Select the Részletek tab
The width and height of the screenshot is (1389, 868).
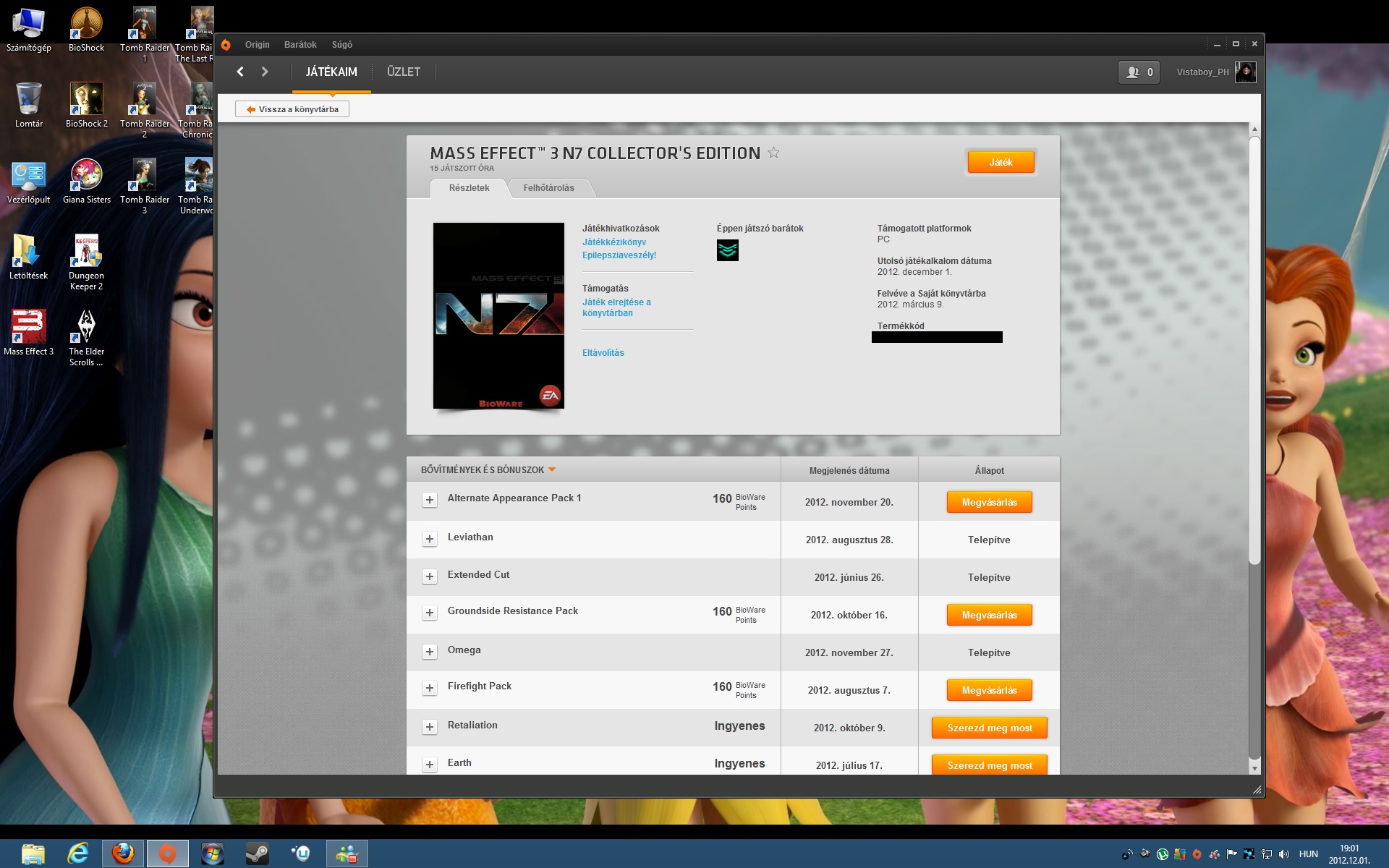pos(469,188)
